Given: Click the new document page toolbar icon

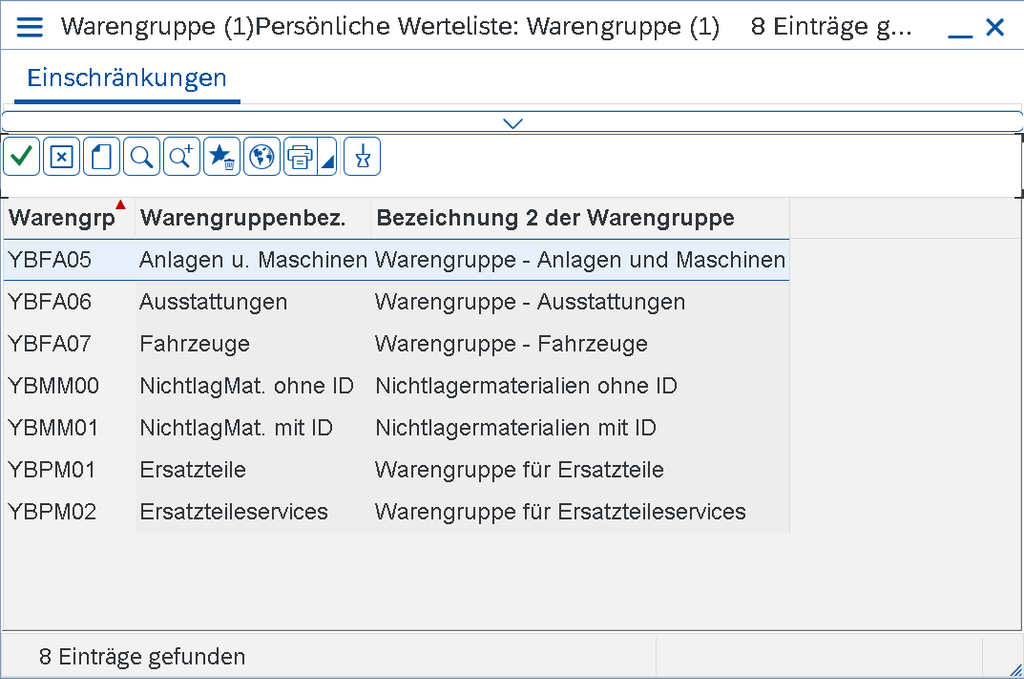Looking at the screenshot, I should [x=101, y=157].
